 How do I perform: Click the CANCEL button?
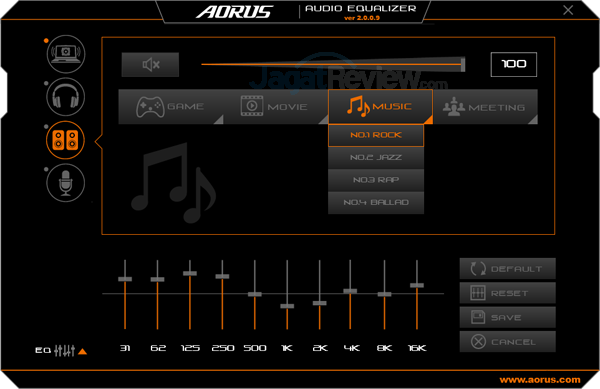pyautogui.click(x=507, y=342)
